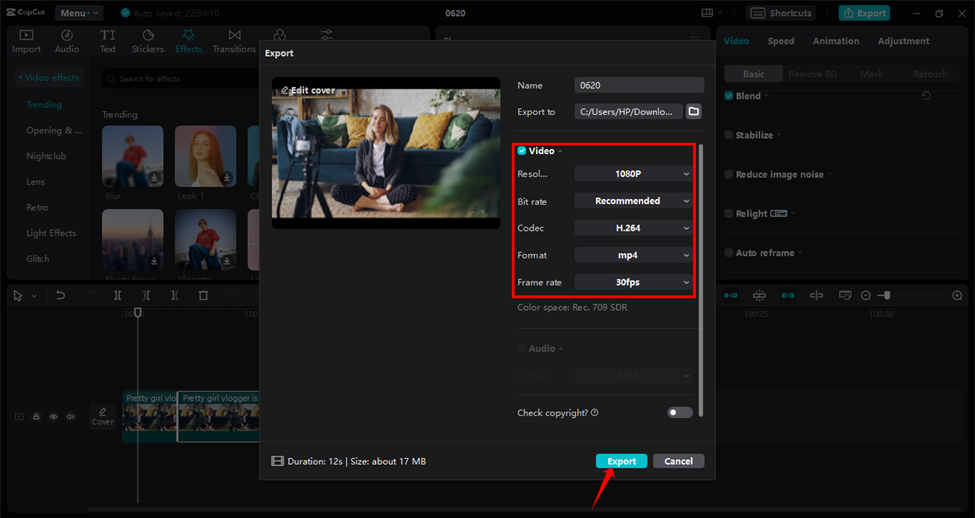
Task: Click the auto snapping icon in the timeline toolbar
Action: click(x=759, y=296)
